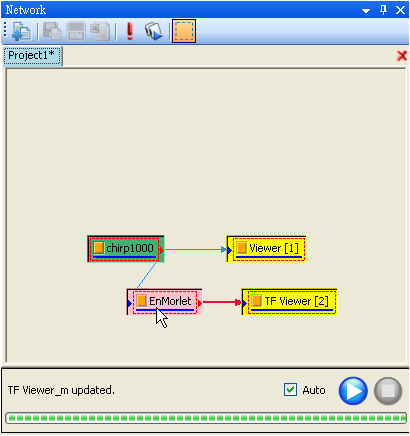The image size is (410, 436).
Task: Toggle the orange square in TF Viewer [2]
Action: tap(256, 301)
